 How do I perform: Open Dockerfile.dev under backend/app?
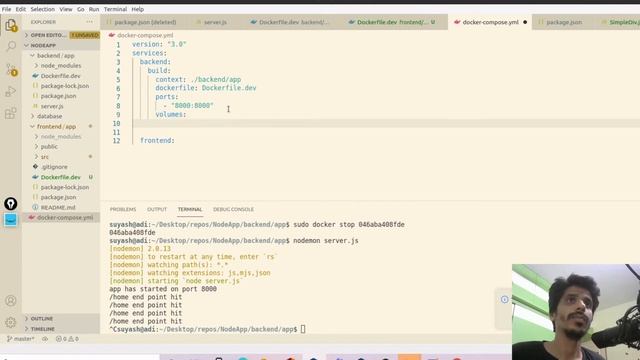(x=61, y=76)
